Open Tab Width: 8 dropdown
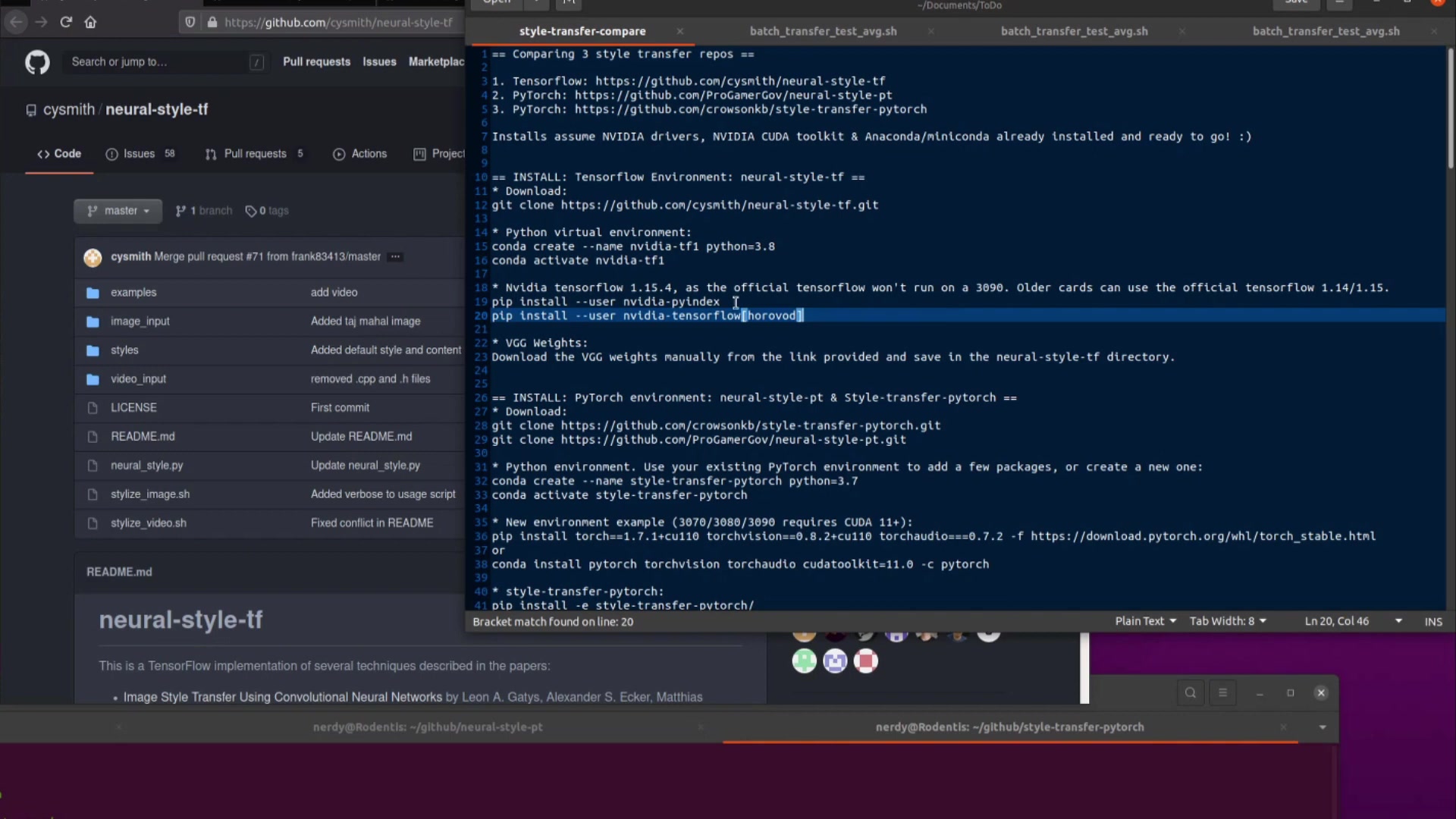The image size is (1456, 819). tap(1228, 621)
